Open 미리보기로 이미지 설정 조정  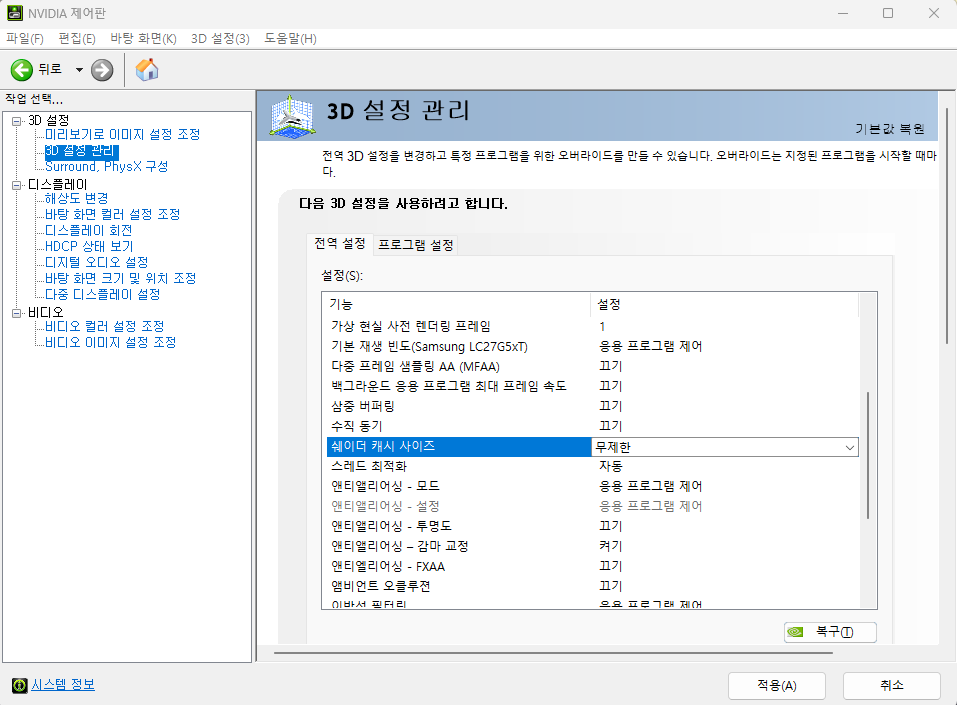123,134
